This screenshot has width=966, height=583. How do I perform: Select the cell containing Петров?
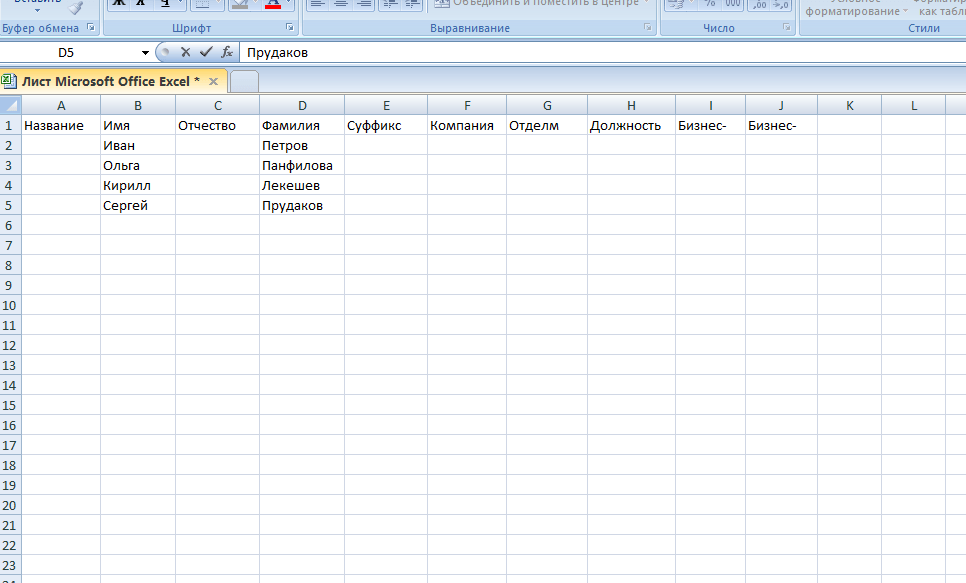pyautogui.click(x=302, y=145)
